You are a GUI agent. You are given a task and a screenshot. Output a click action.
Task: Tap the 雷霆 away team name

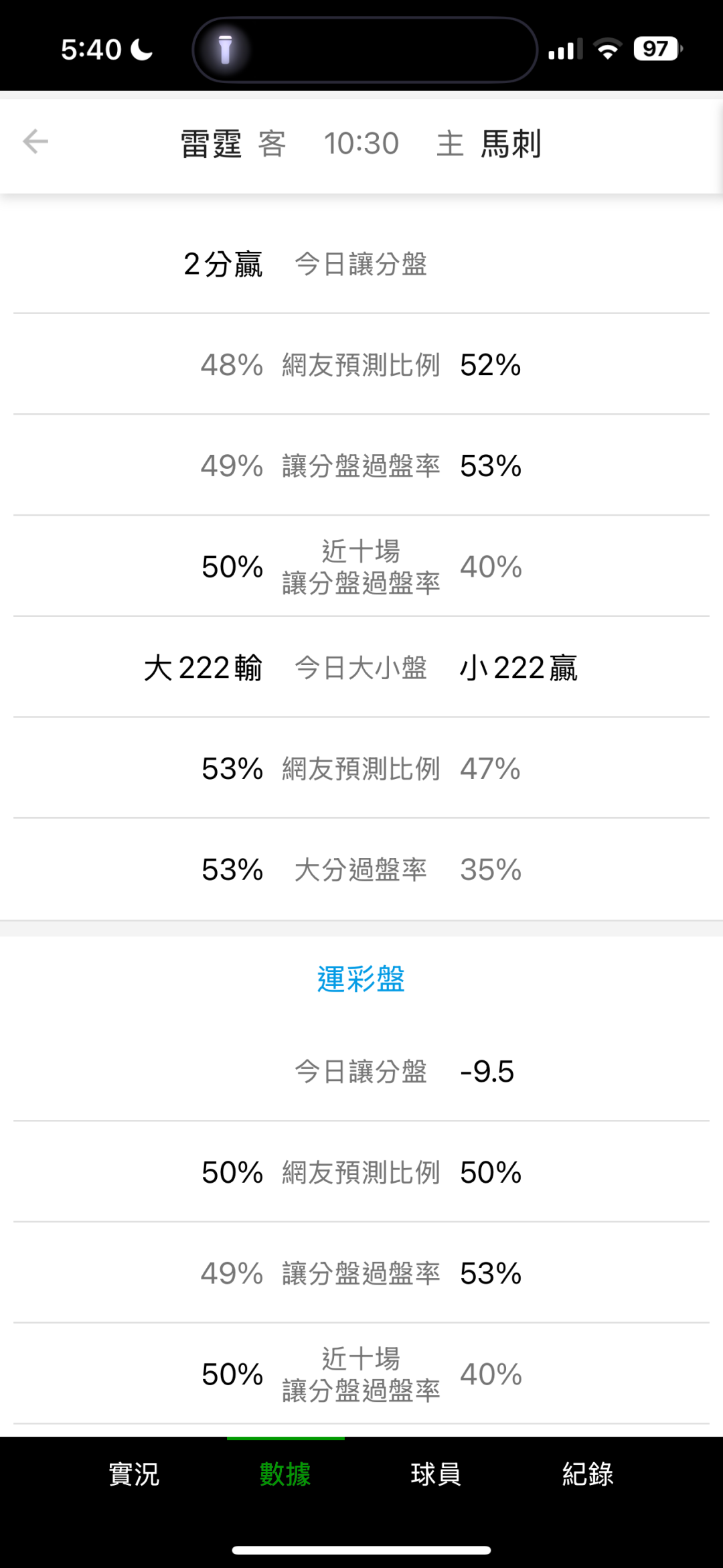pos(211,144)
